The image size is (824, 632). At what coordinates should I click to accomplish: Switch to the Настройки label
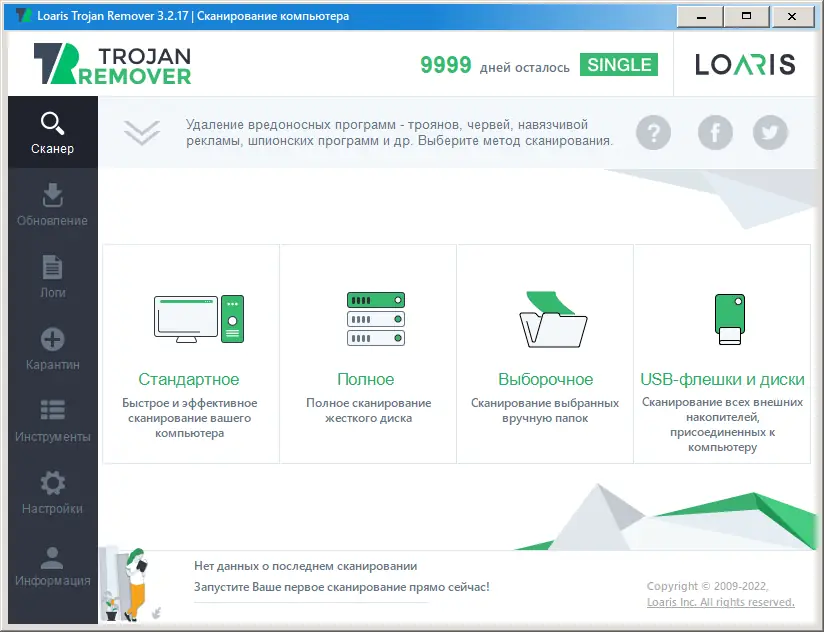[53, 509]
